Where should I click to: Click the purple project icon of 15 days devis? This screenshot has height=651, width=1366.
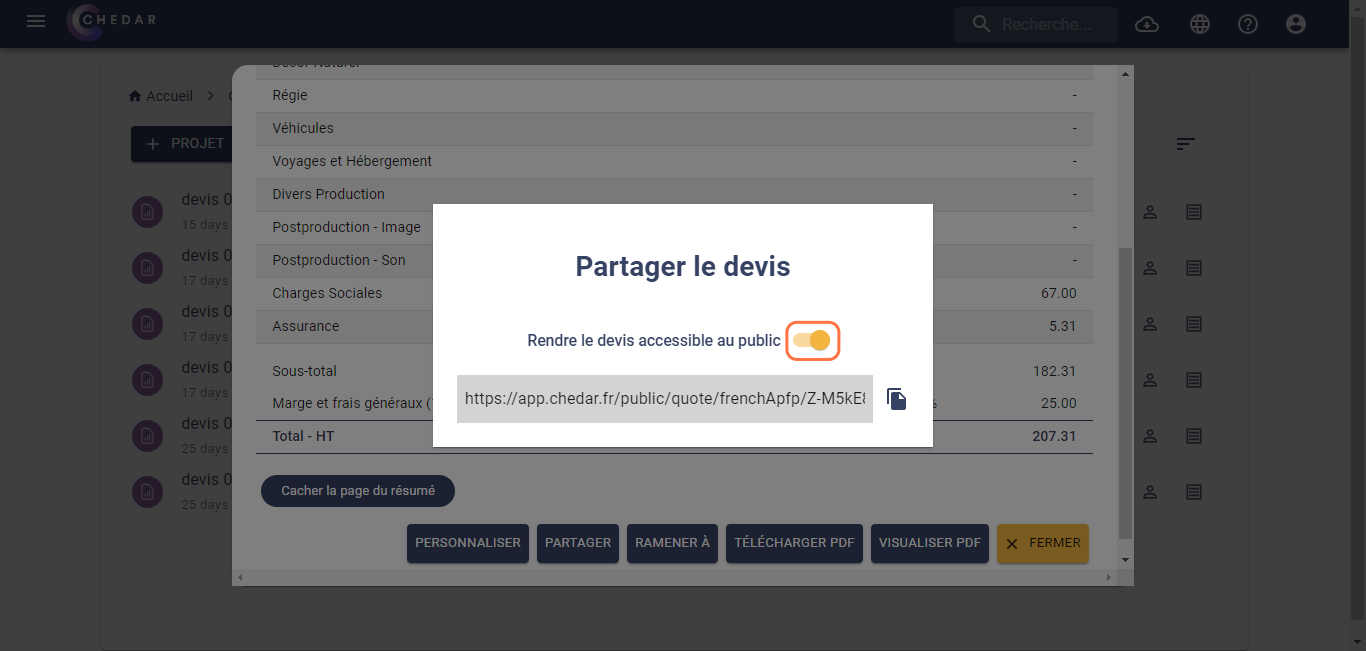point(148,212)
